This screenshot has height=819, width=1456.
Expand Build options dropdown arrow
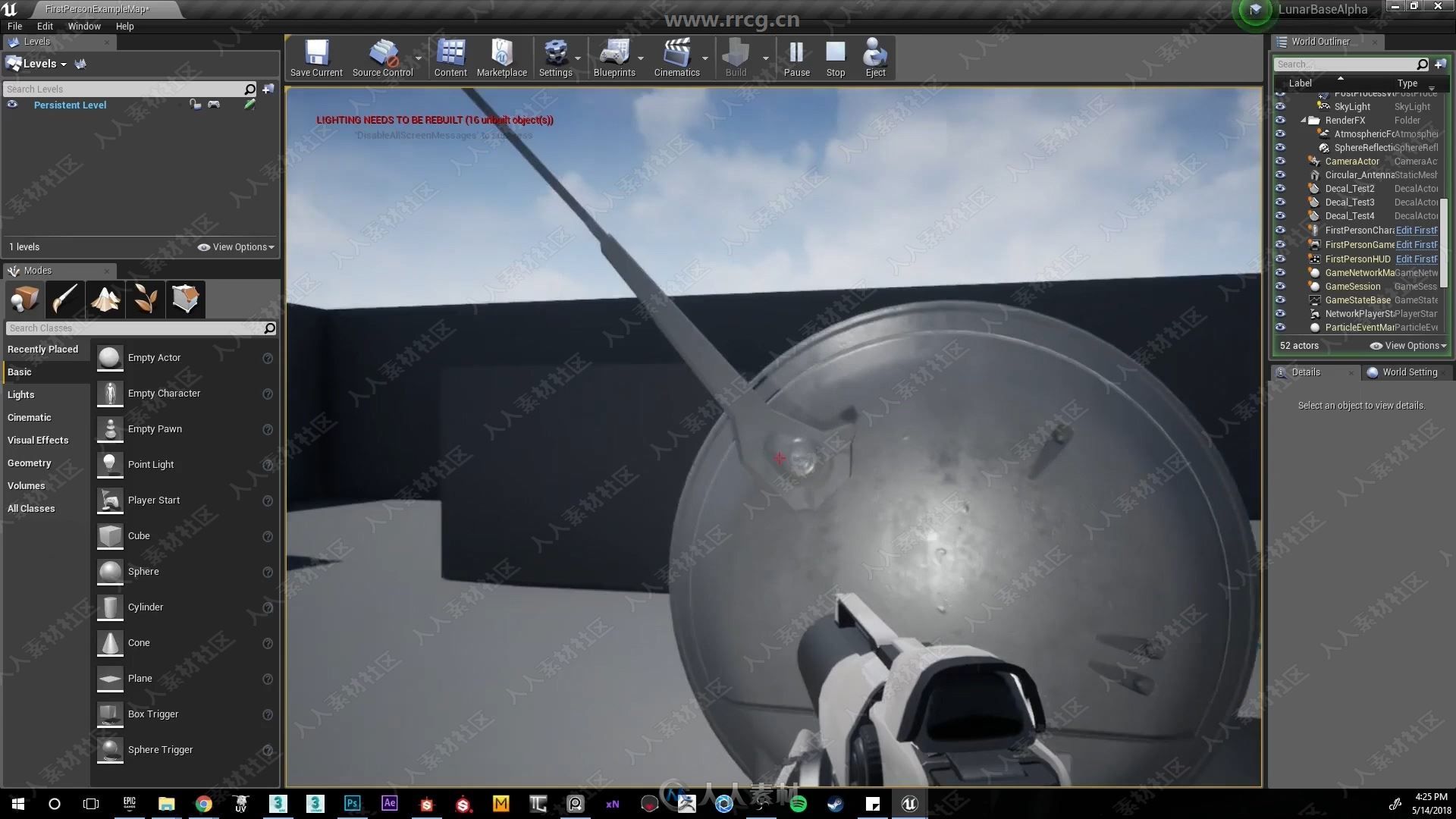coord(765,58)
